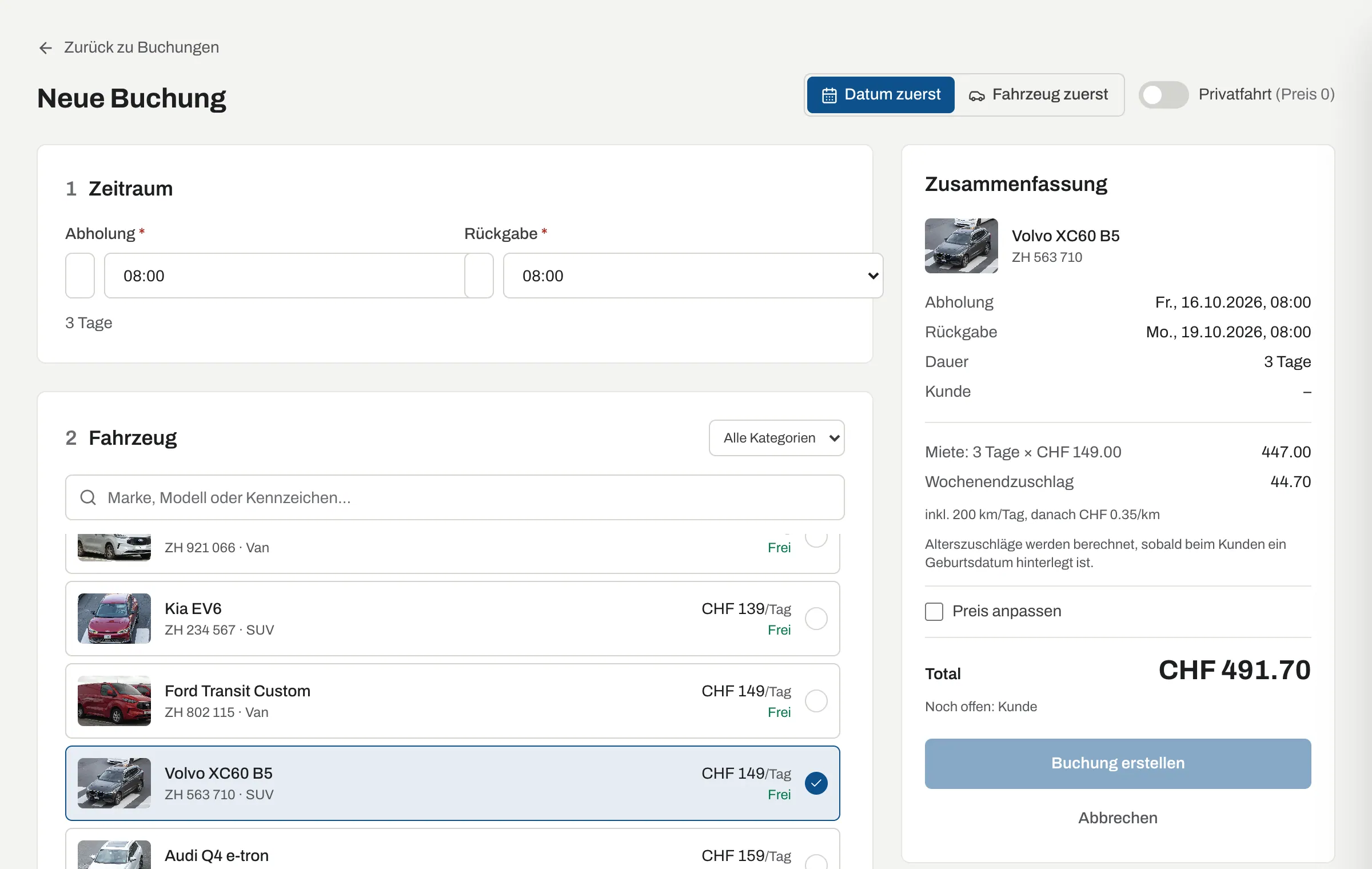
Task: Click the Rückgabe date field
Action: [479, 276]
